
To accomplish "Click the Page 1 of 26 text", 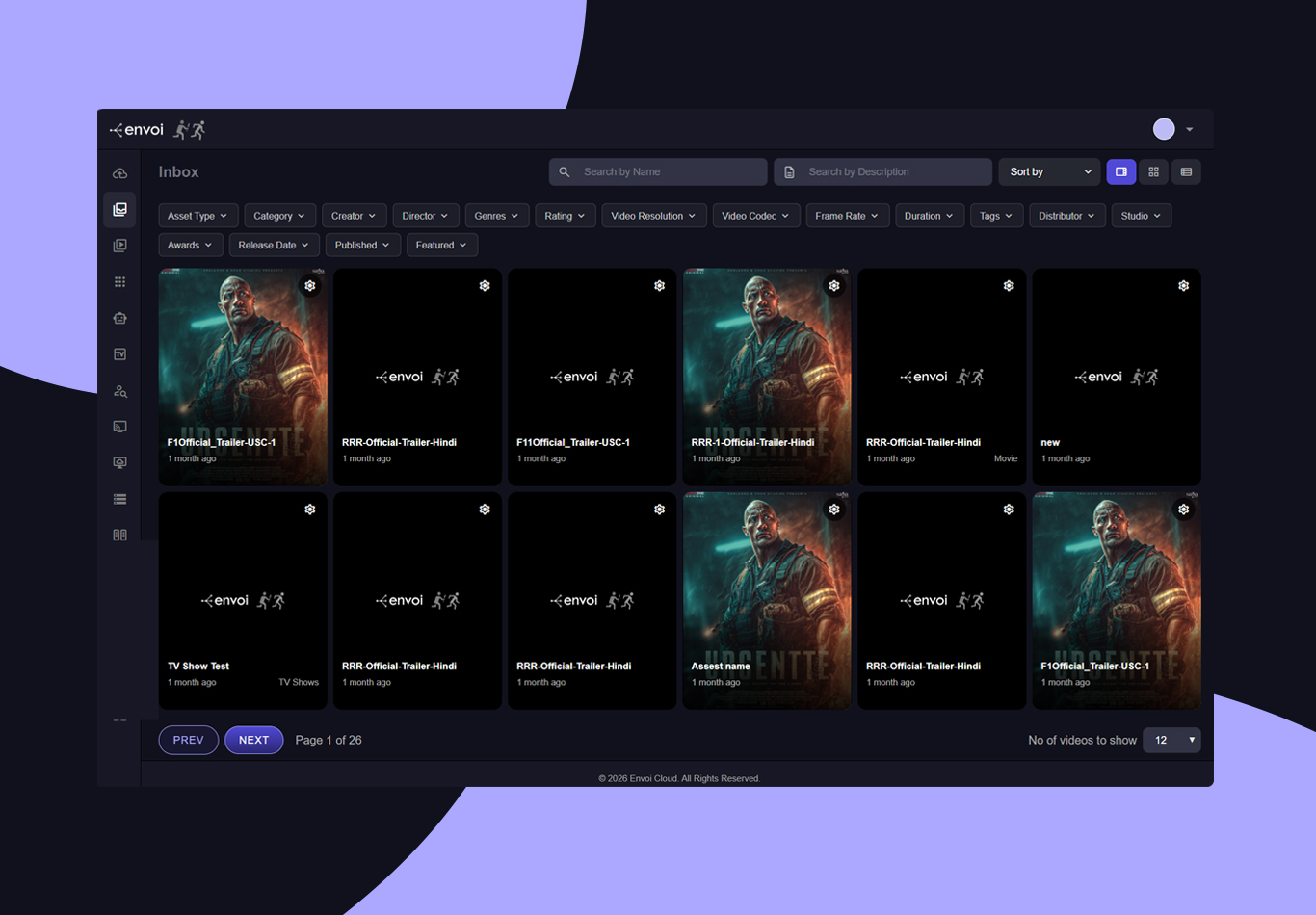I will (x=329, y=740).
